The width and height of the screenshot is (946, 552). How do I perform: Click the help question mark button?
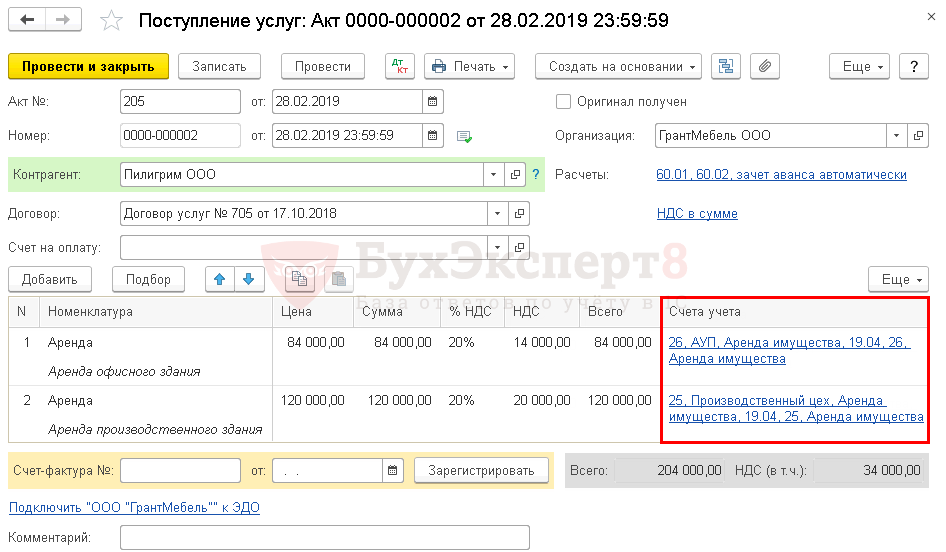[x=913, y=67]
